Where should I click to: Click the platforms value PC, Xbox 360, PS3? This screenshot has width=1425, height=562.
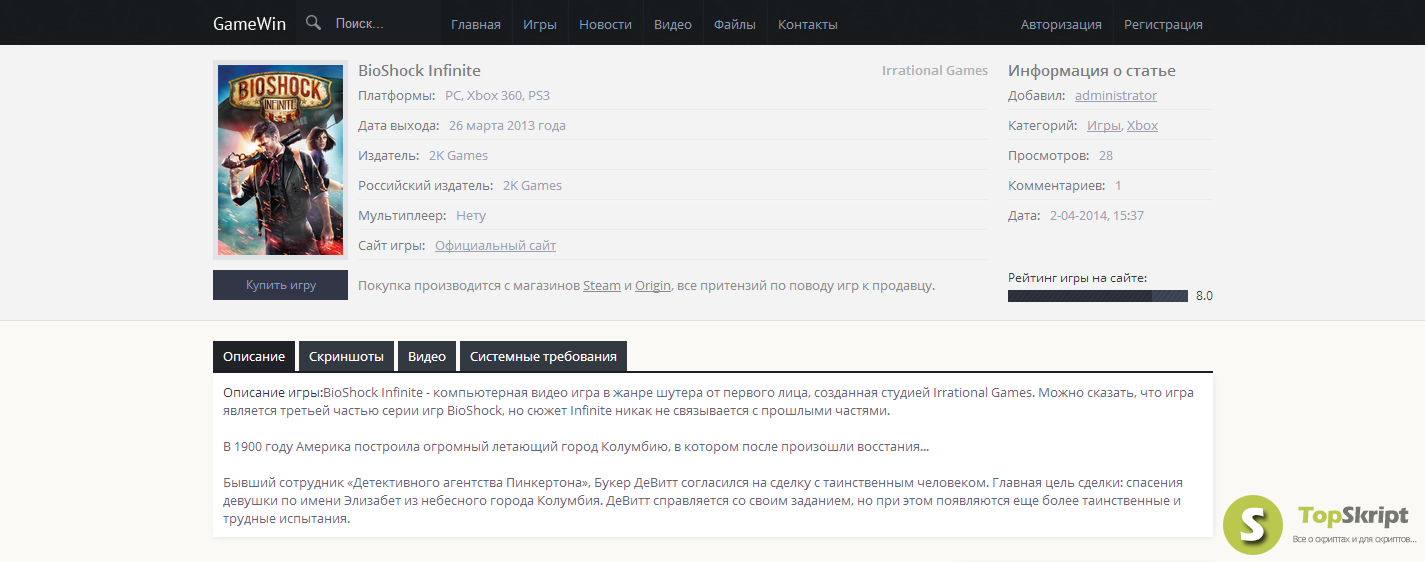(497, 95)
